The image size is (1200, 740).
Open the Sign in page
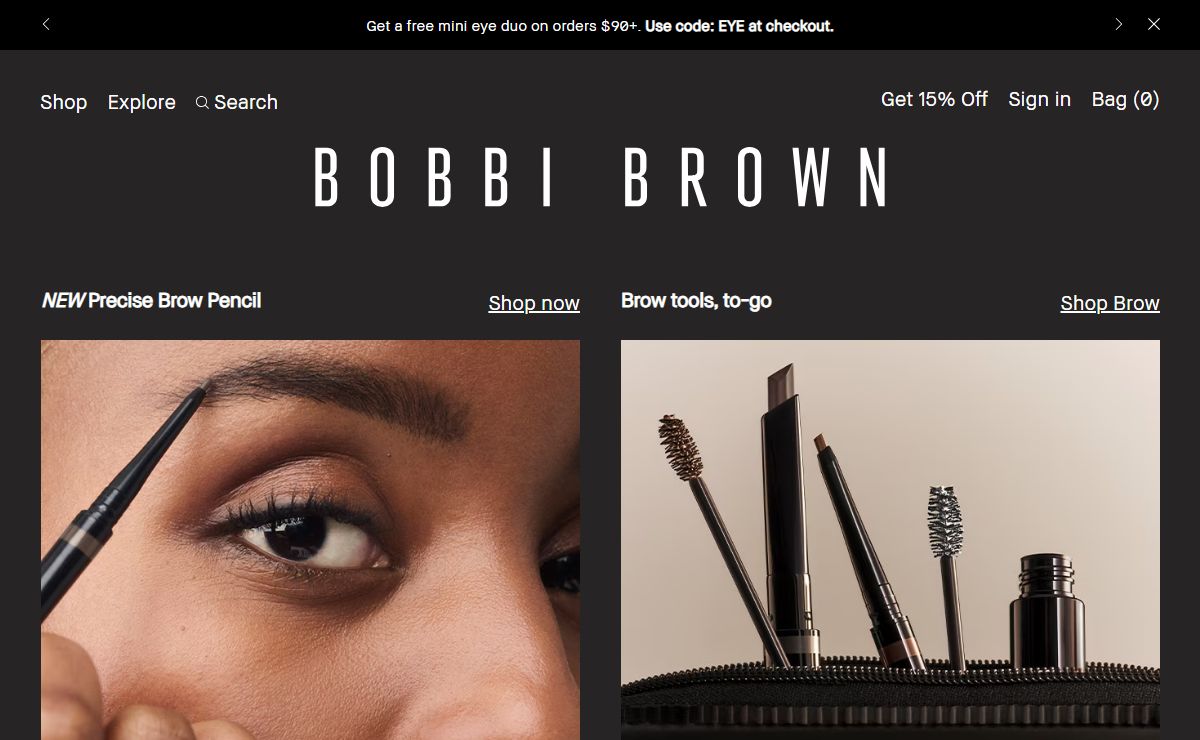point(1039,99)
